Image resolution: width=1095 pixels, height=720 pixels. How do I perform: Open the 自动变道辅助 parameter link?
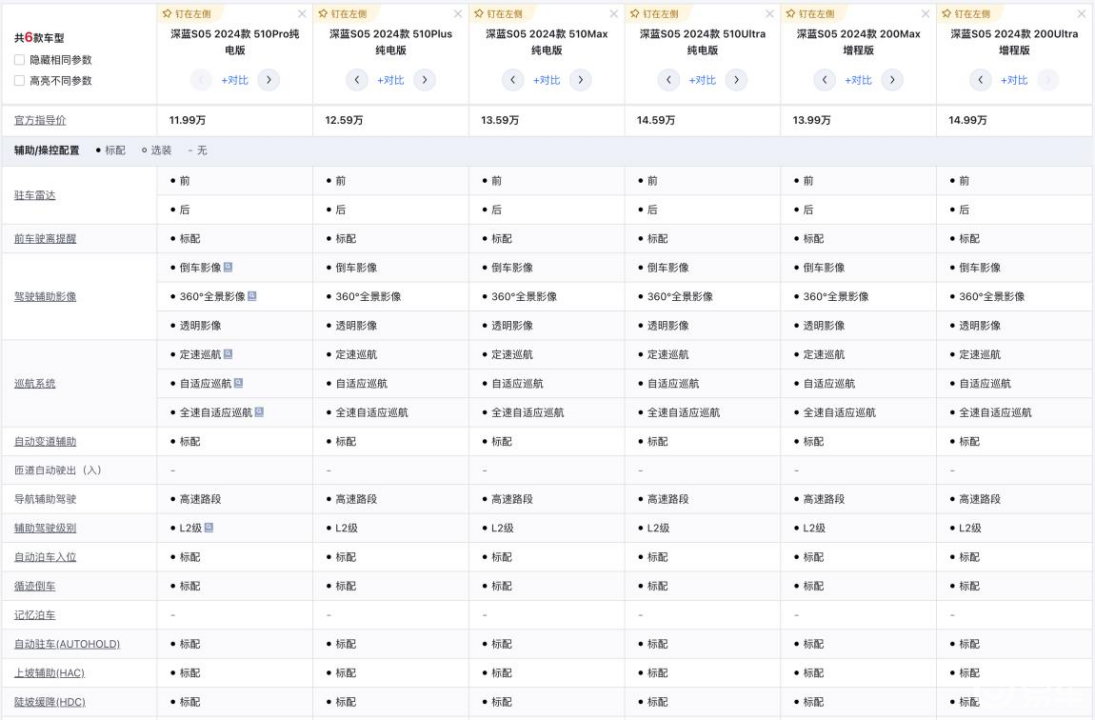click(x=45, y=441)
